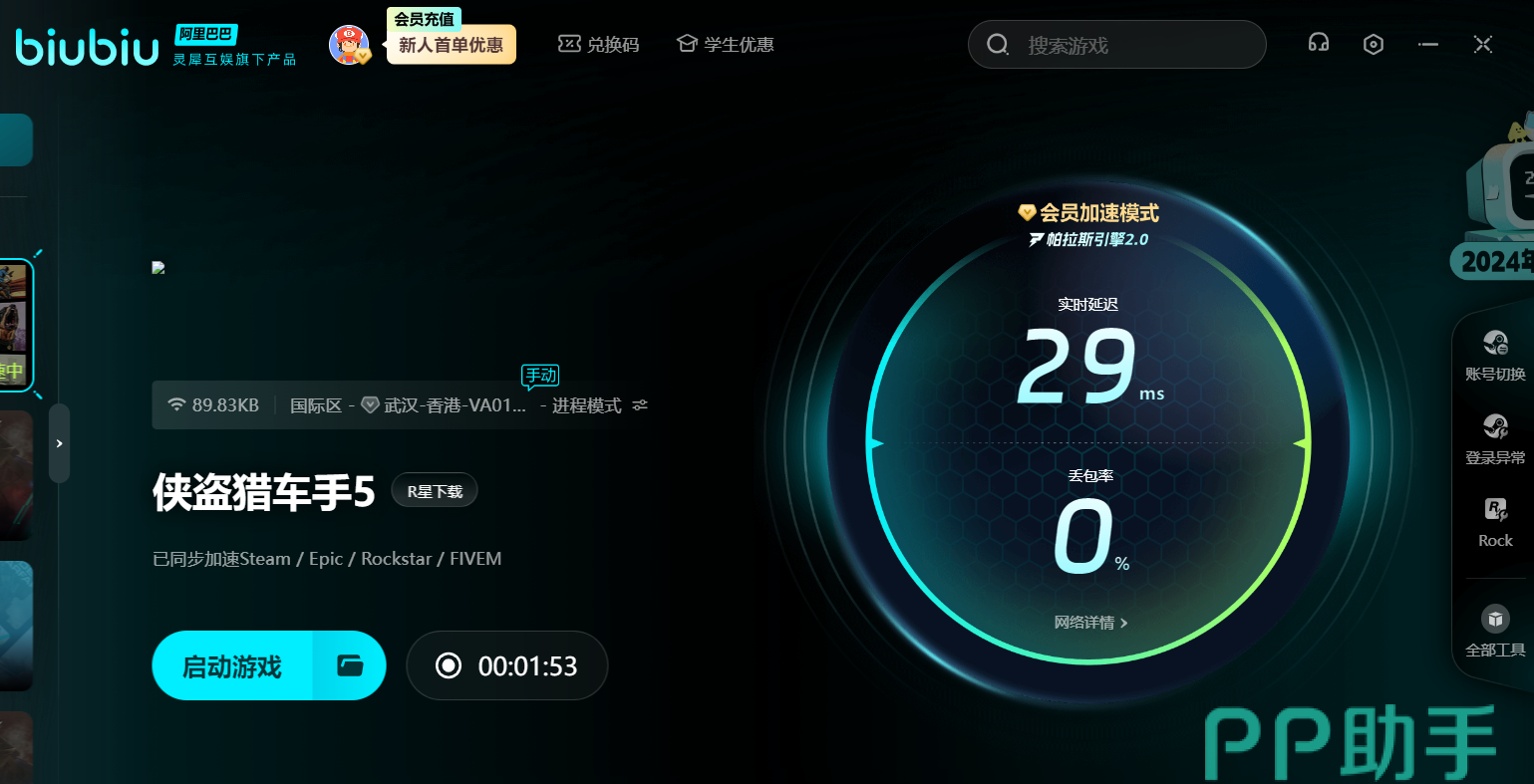1534x784 pixels.
Task: Open the 兑换码 redeem code menu
Action: pos(598,45)
